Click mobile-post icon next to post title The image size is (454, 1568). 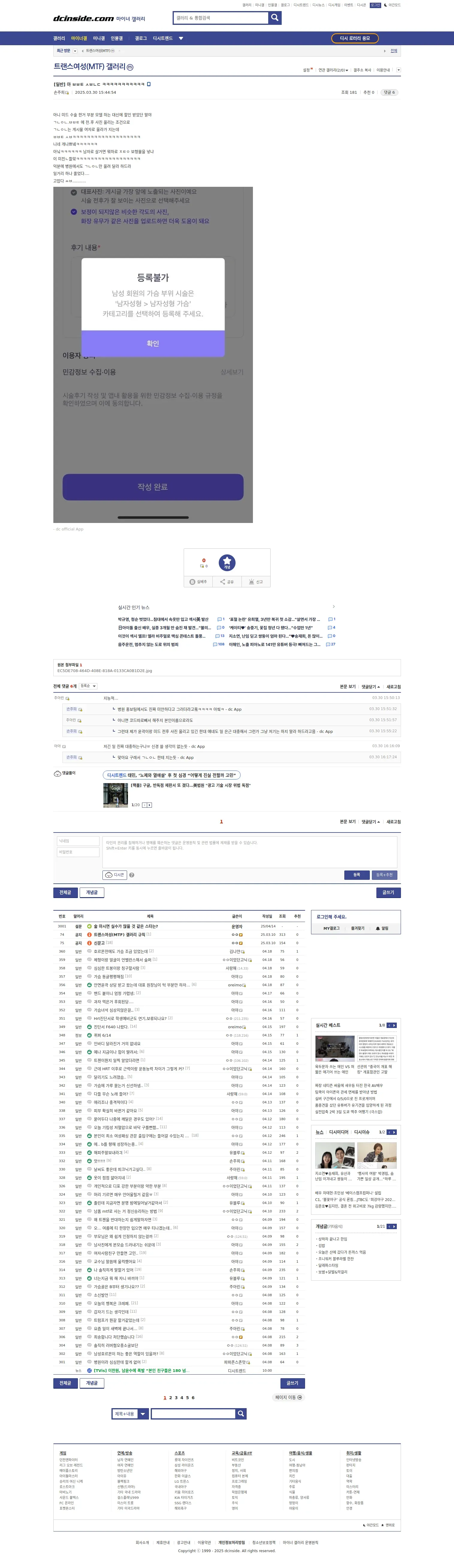(149, 84)
